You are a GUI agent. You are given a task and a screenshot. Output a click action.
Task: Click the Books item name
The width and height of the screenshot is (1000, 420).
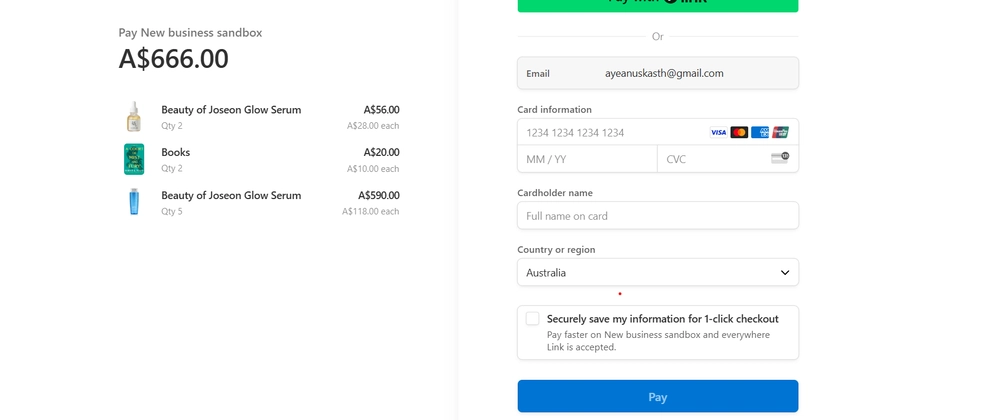pyautogui.click(x=175, y=152)
